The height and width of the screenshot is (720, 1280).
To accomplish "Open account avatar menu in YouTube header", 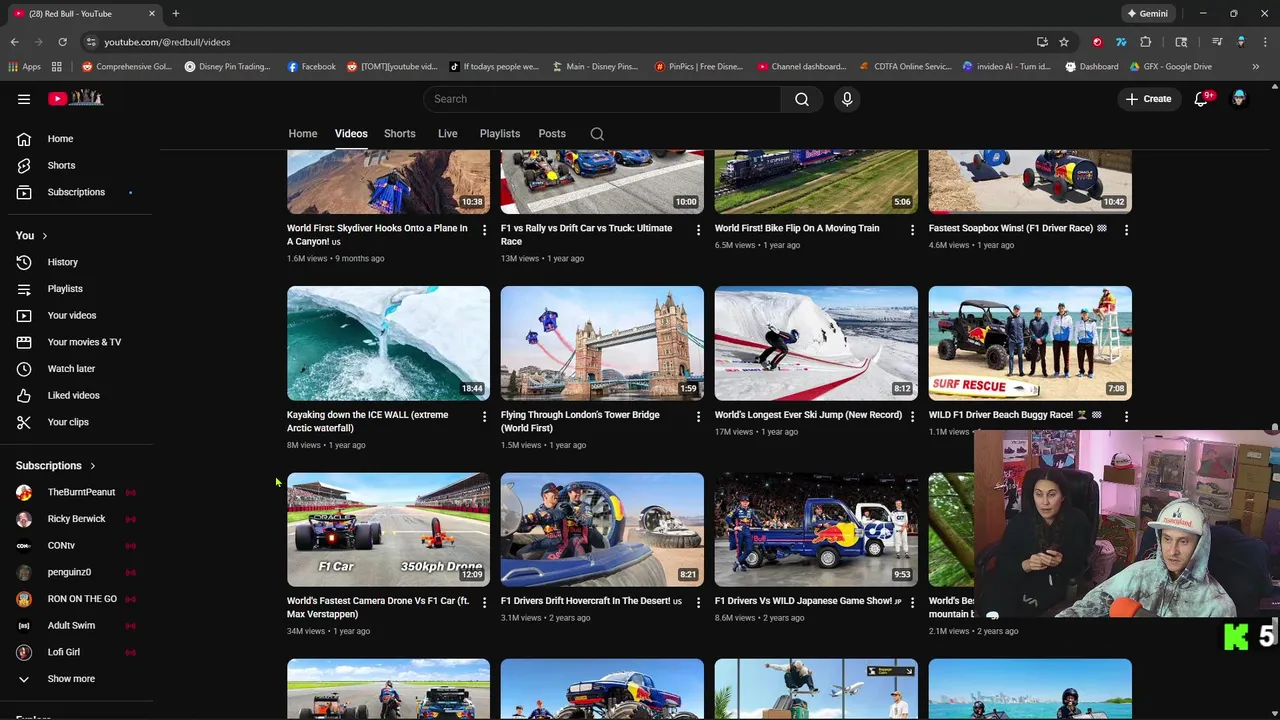I will pyautogui.click(x=1239, y=99).
